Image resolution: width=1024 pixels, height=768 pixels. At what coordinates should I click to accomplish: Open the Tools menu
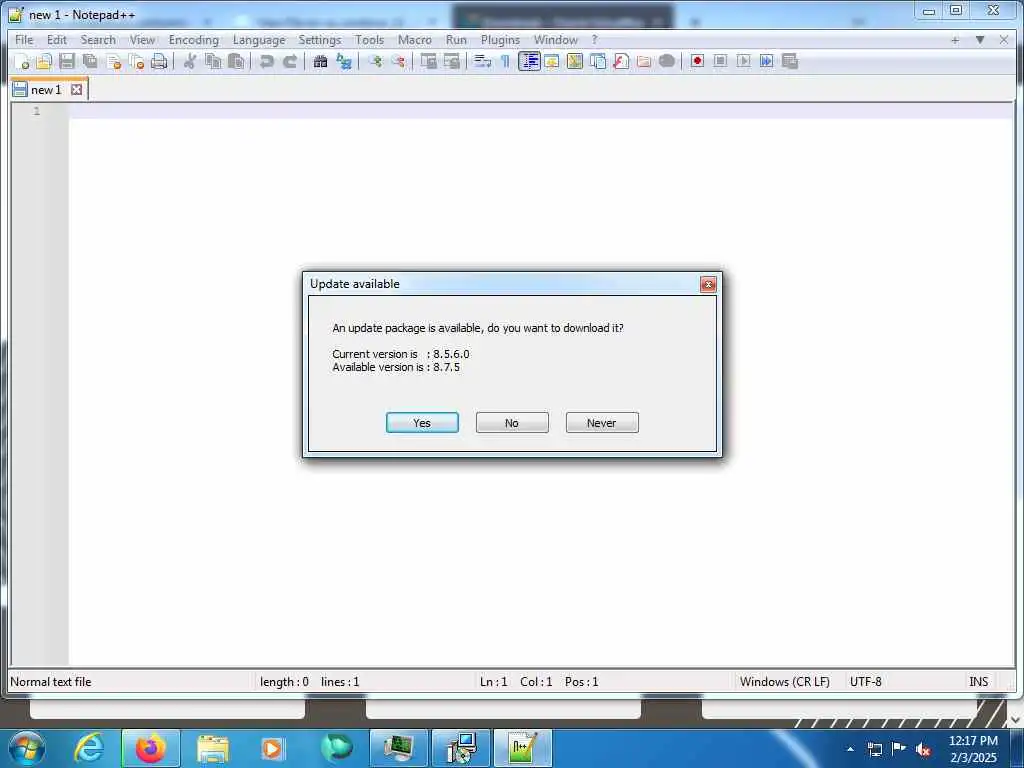370,40
